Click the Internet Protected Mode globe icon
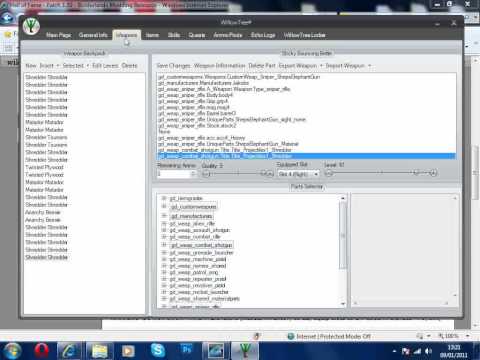The width and height of the screenshot is (480, 360). (291, 336)
